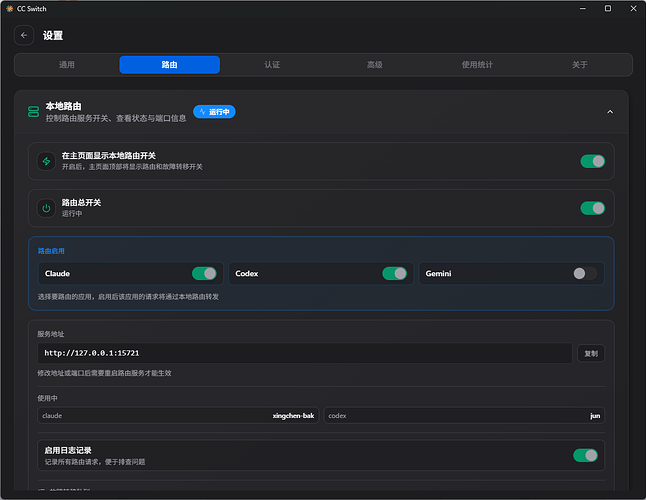646x500 pixels.
Task: Click the CC Switch app icon
Action: [9, 9]
